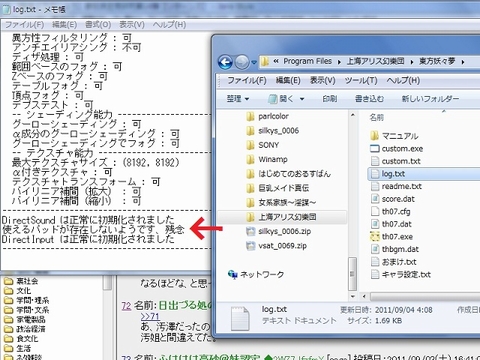The height and width of the screenshot is (360, 480).
Task: Open recent locations dropdown beside forward arrow
Action: point(254,62)
